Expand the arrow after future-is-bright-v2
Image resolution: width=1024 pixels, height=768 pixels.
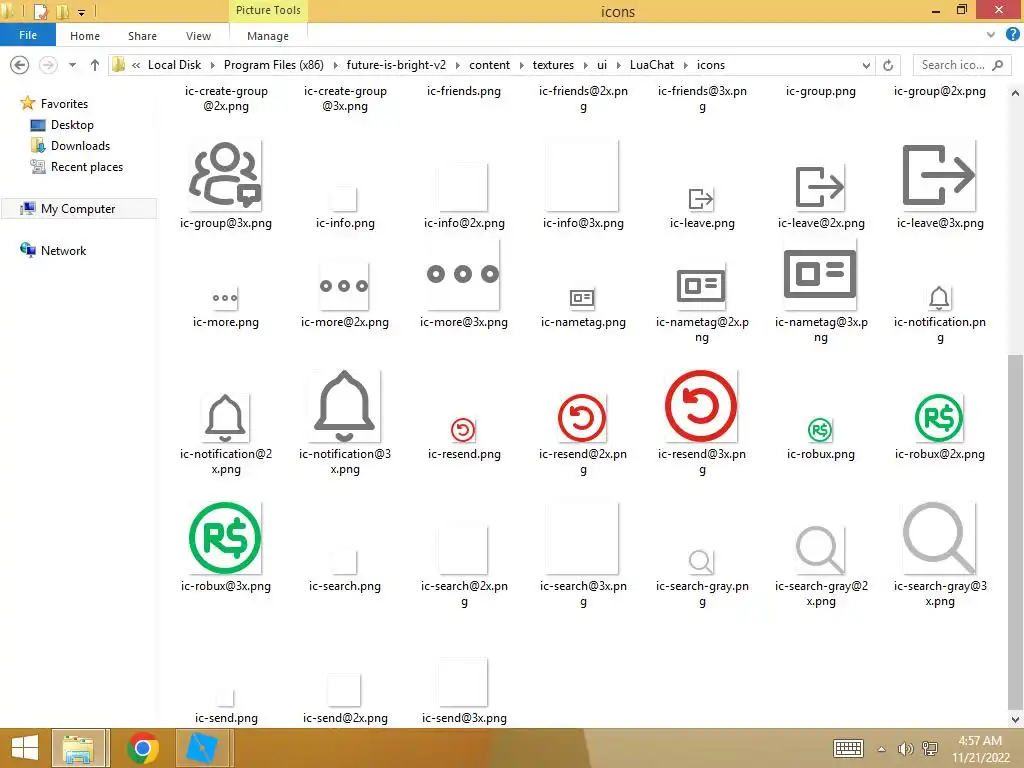pos(457,65)
